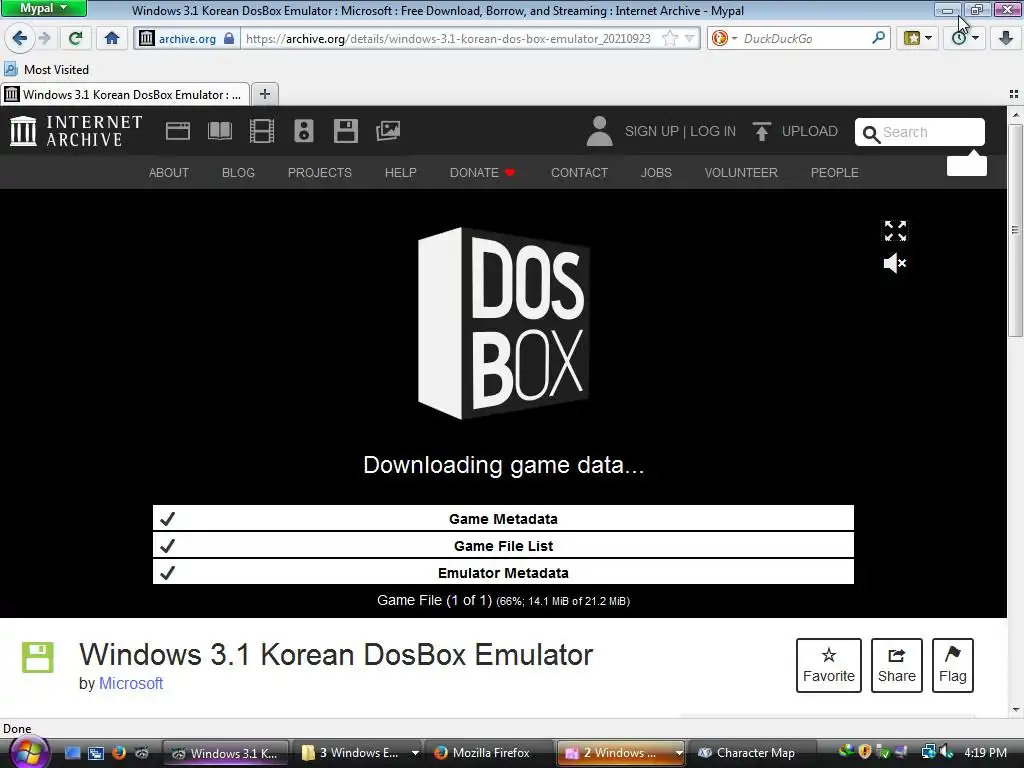This screenshot has width=1024, height=768.
Task: Open the downloads arrow button
Action: (x=1006, y=39)
